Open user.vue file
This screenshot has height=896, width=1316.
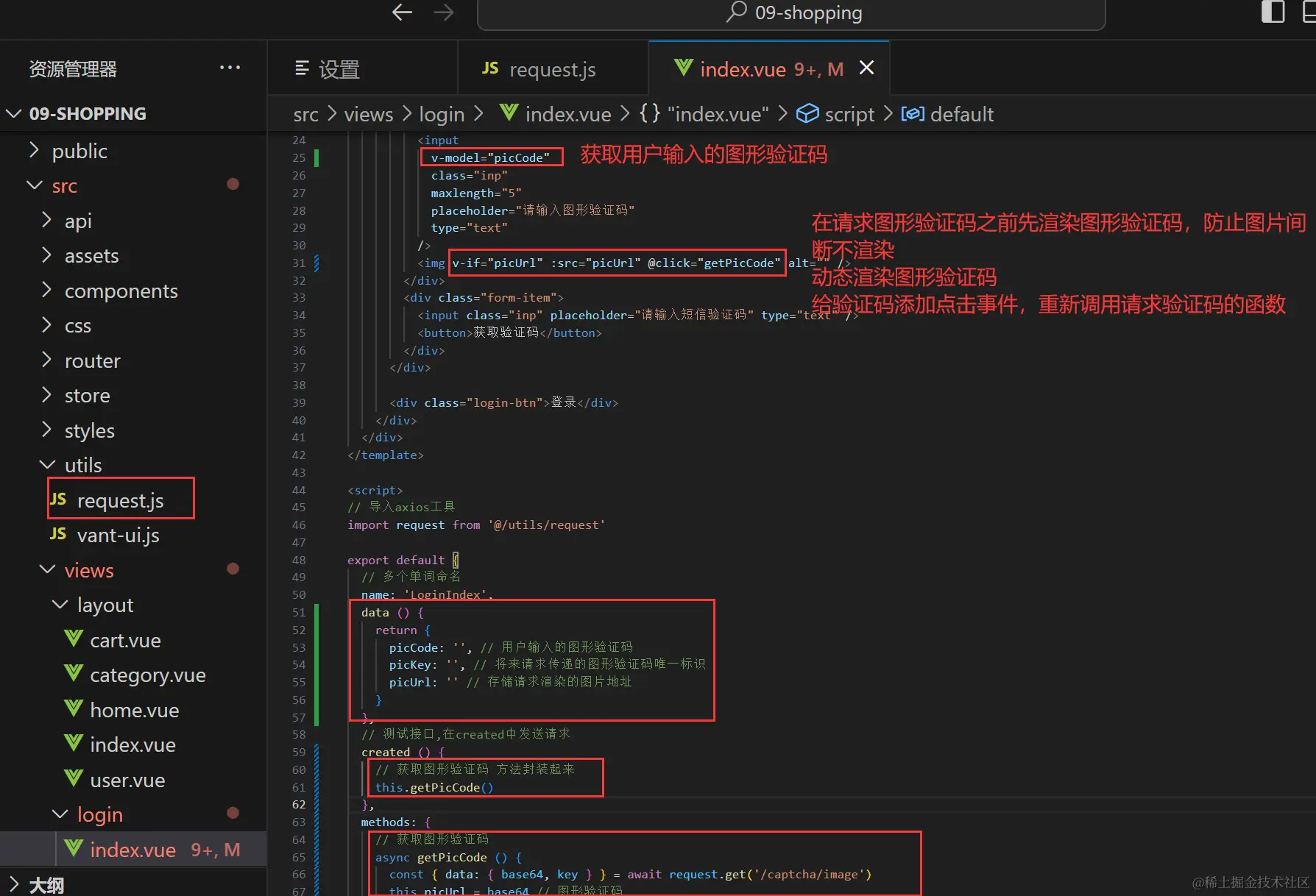pyautogui.click(x=133, y=780)
